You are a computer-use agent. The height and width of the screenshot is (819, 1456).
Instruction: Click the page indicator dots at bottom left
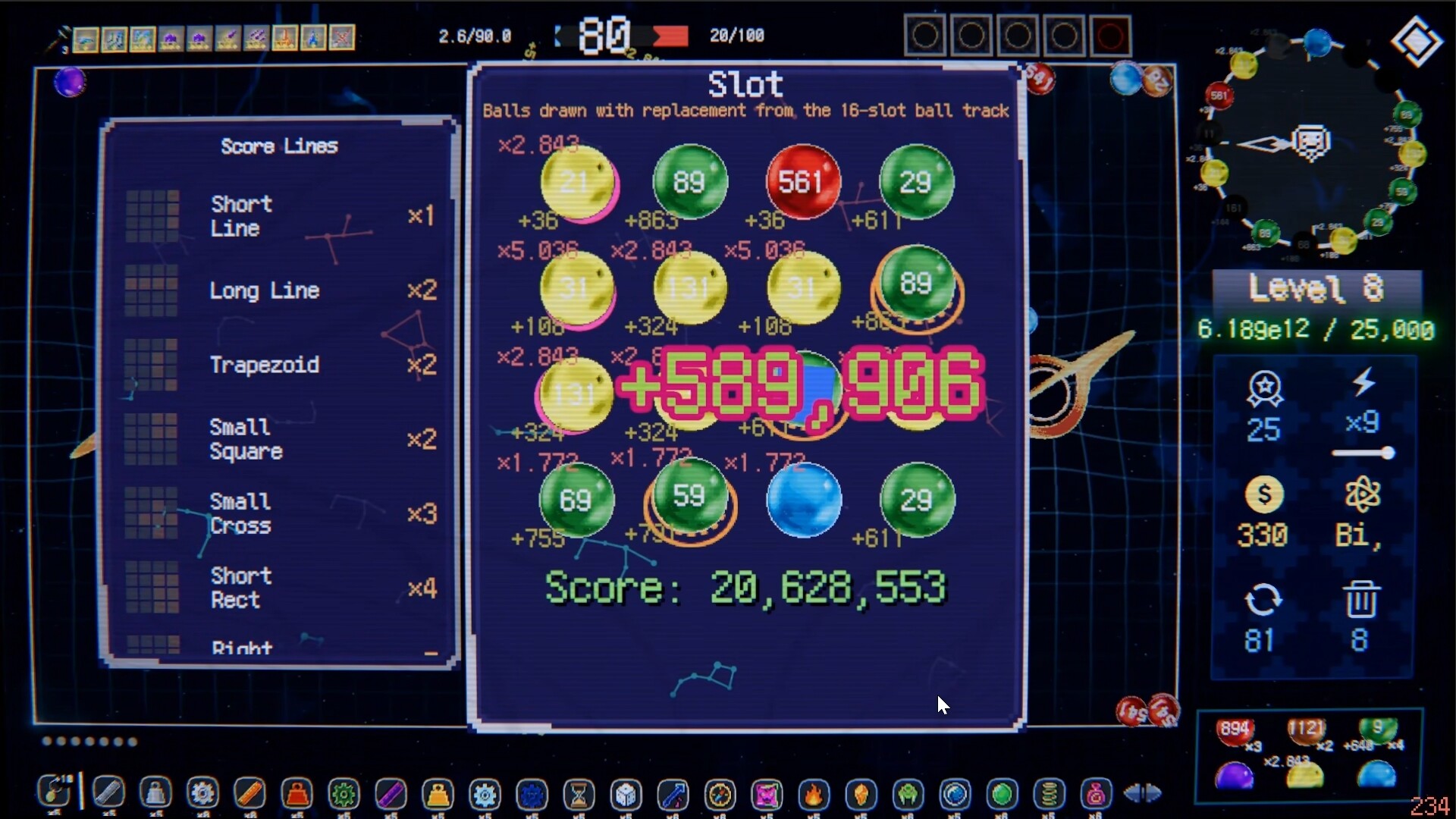[x=89, y=742]
